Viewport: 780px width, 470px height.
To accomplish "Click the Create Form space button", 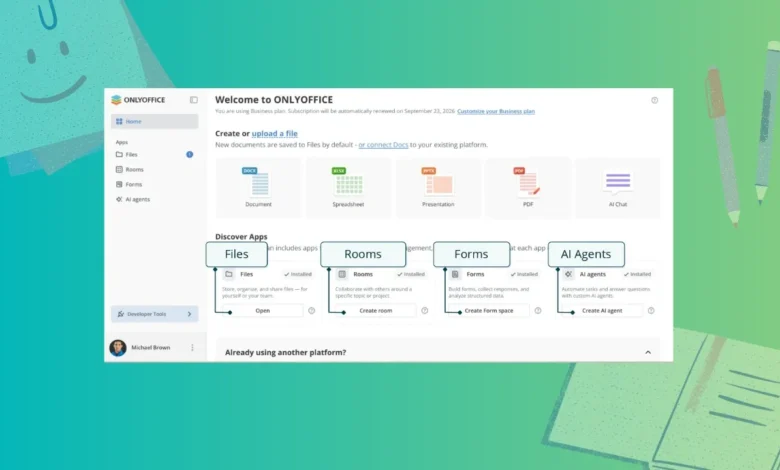I will pos(489,311).
